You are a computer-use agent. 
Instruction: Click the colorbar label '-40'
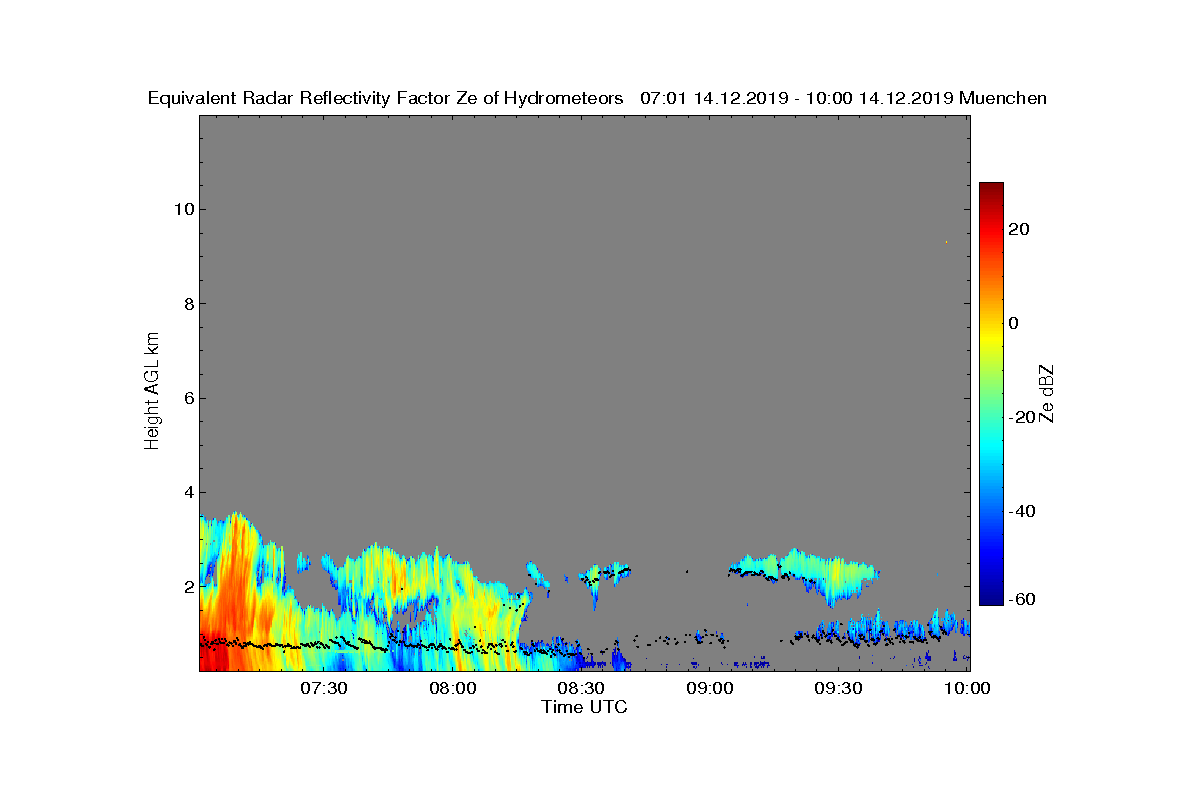(1022, 511)
